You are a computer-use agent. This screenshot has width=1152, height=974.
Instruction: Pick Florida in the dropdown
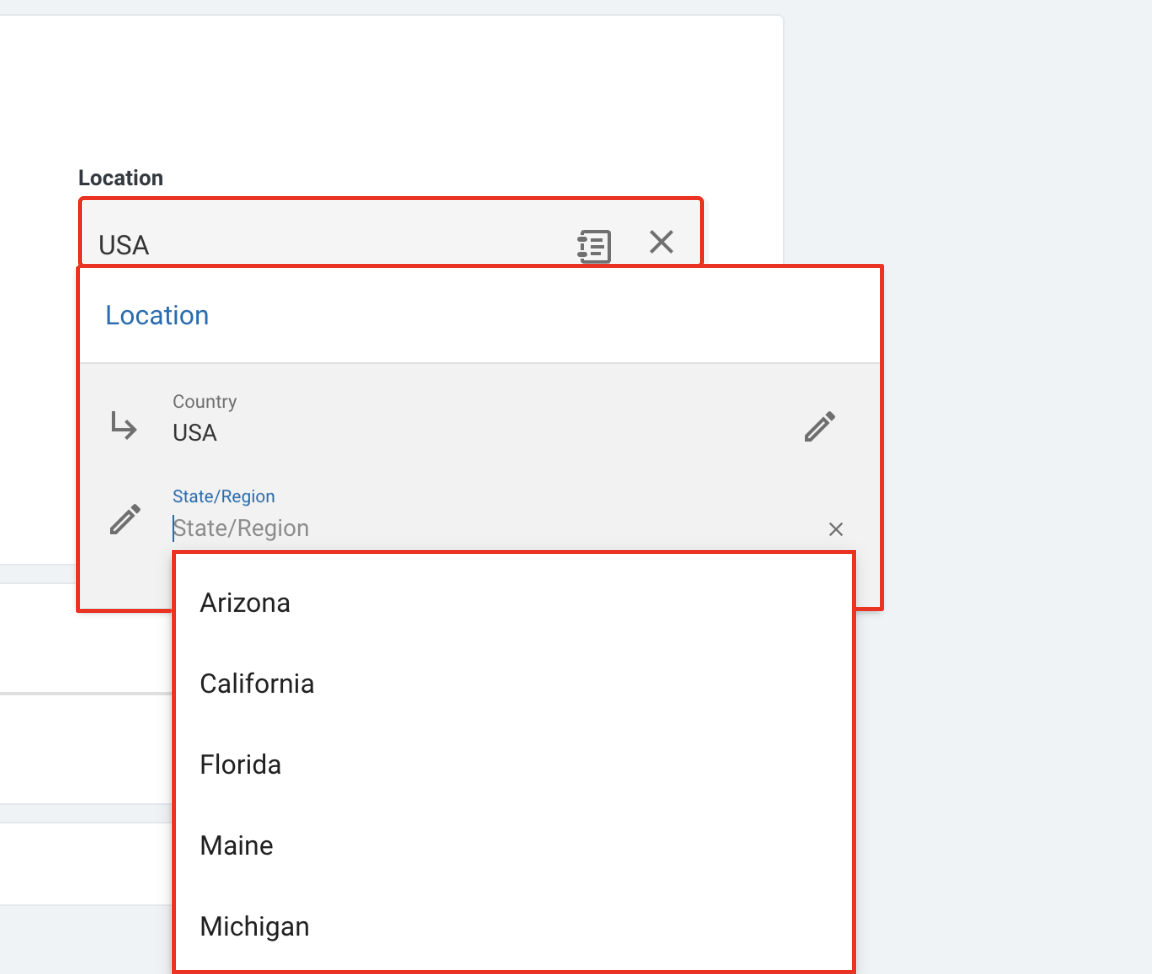coord(514,765)
